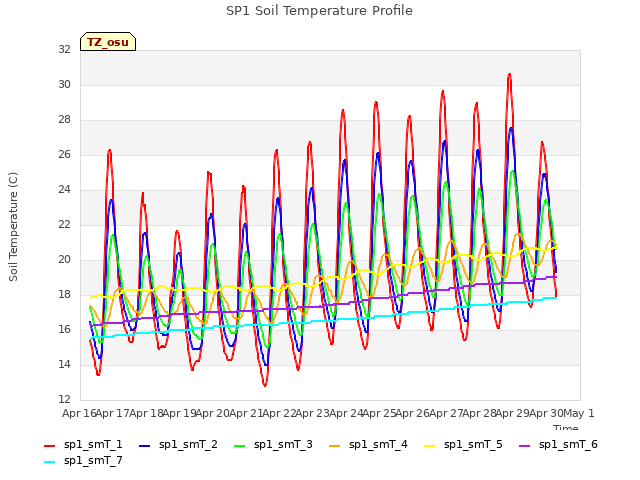Click the Soil Temperature (C) axis label
The image size is (640, 480).
tap(13, 227)
